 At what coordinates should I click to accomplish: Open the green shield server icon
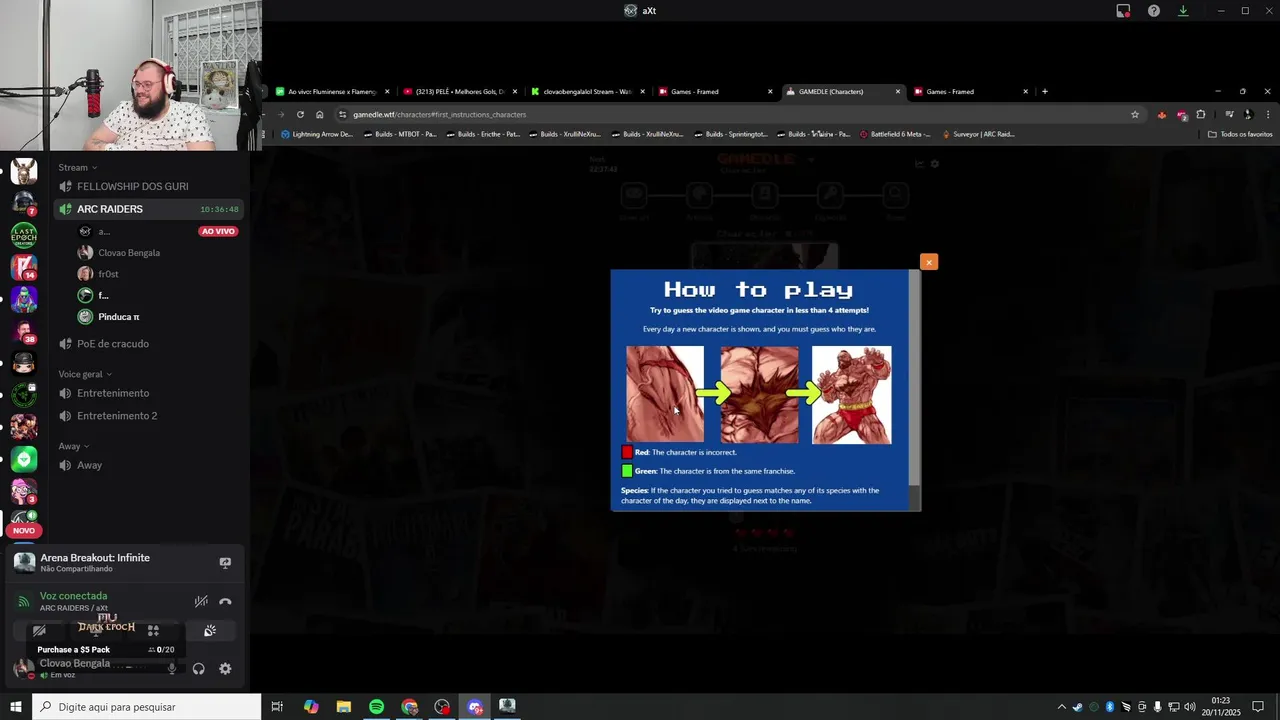point(24,459)
